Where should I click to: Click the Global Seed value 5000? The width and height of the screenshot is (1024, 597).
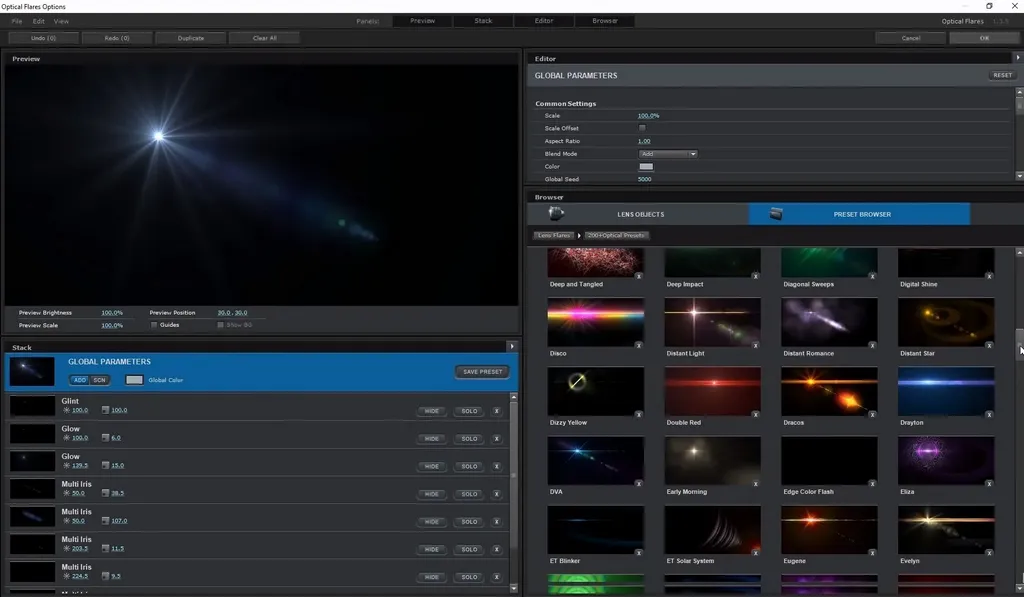coord(645,179)
